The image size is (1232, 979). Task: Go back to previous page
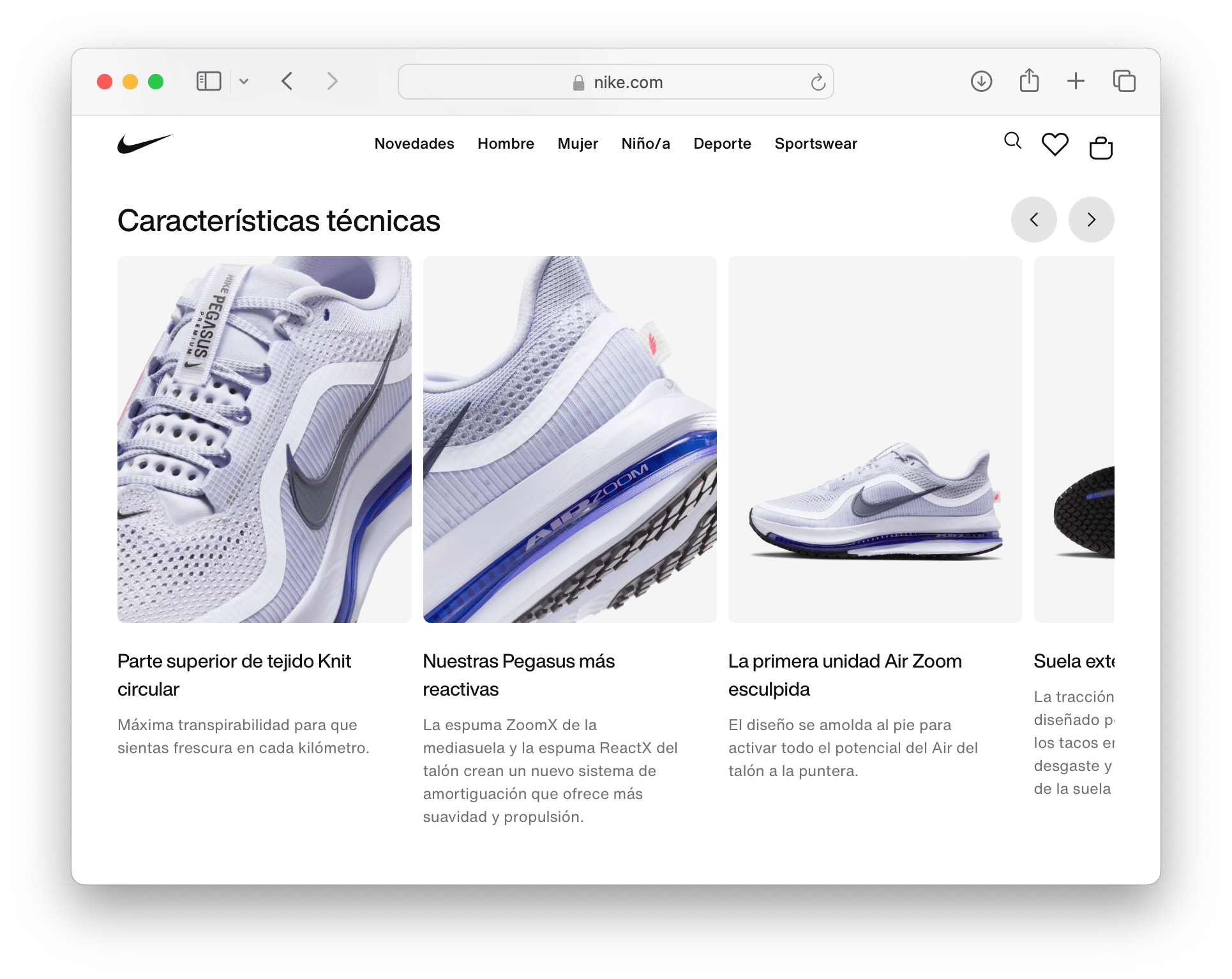pyautogui.click(x=287, y=81)
